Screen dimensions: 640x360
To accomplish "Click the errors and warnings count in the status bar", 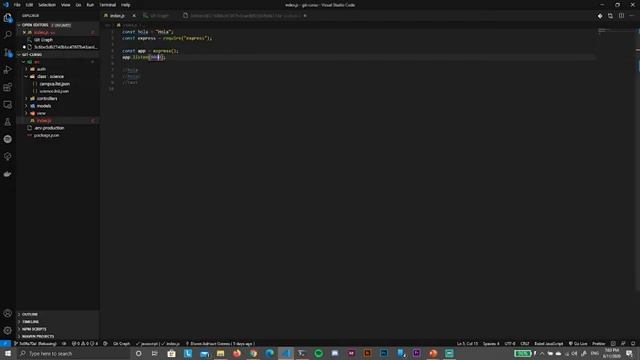I will click(x=85, y=344).
